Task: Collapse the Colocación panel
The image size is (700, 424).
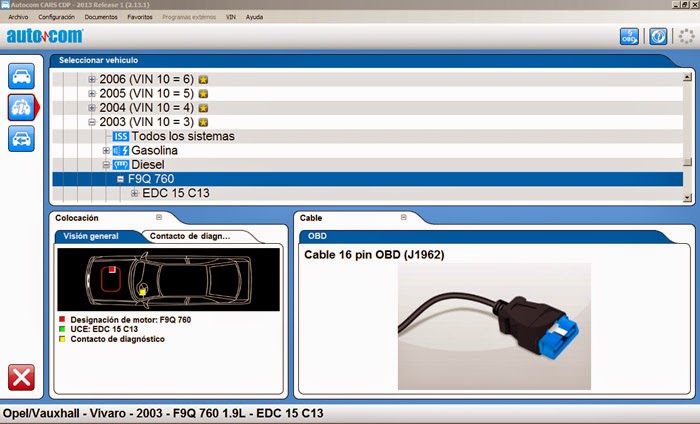Action: tap(159, 217)
